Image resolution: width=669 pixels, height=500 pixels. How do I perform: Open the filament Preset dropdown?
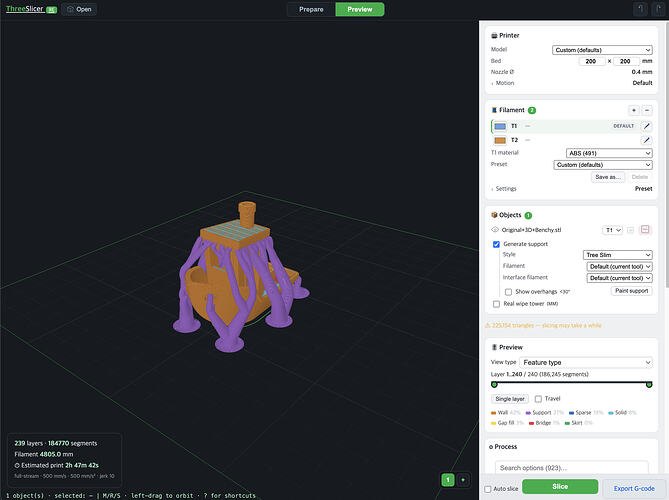603,165
